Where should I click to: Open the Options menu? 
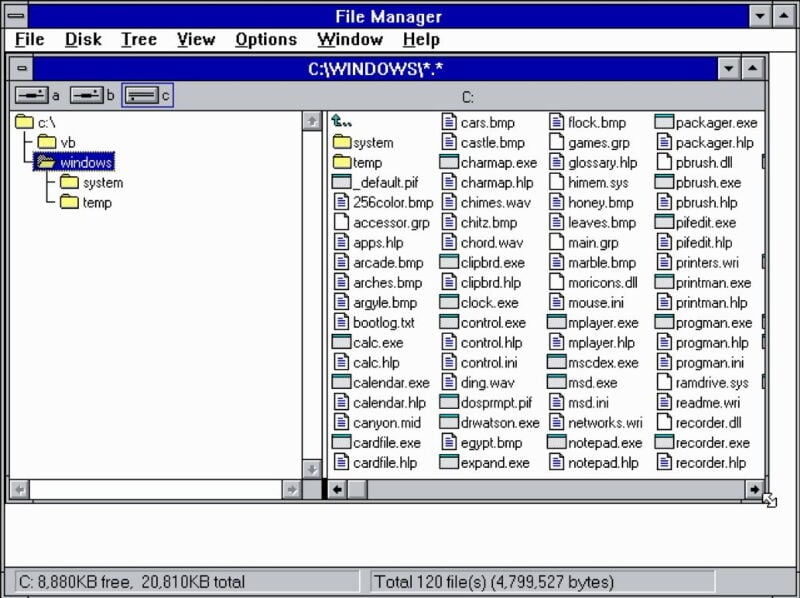[265, 40]
